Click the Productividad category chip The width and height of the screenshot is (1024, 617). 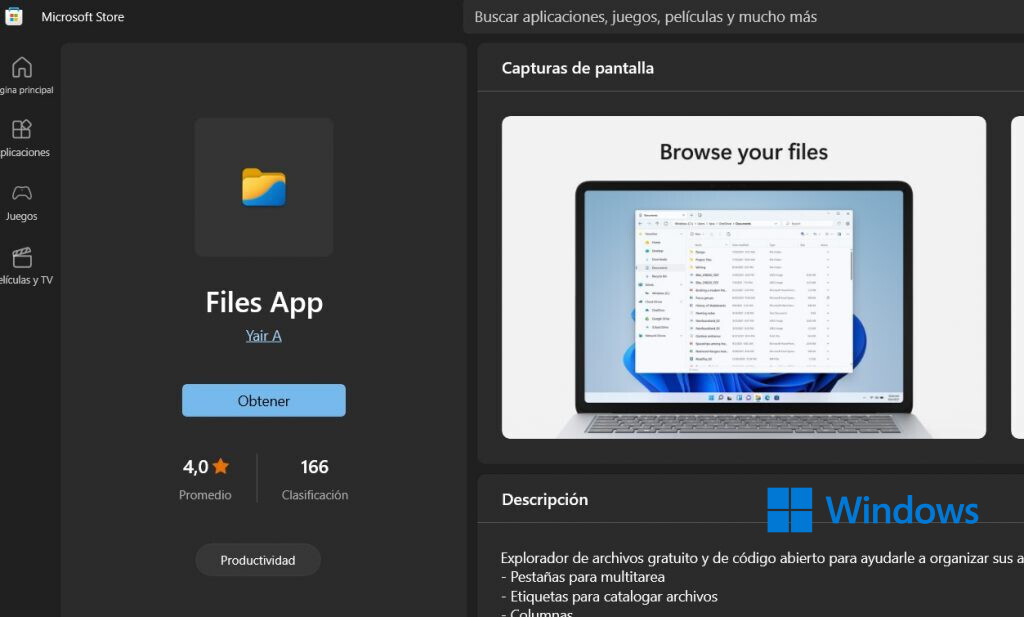(x=258, y=560)
